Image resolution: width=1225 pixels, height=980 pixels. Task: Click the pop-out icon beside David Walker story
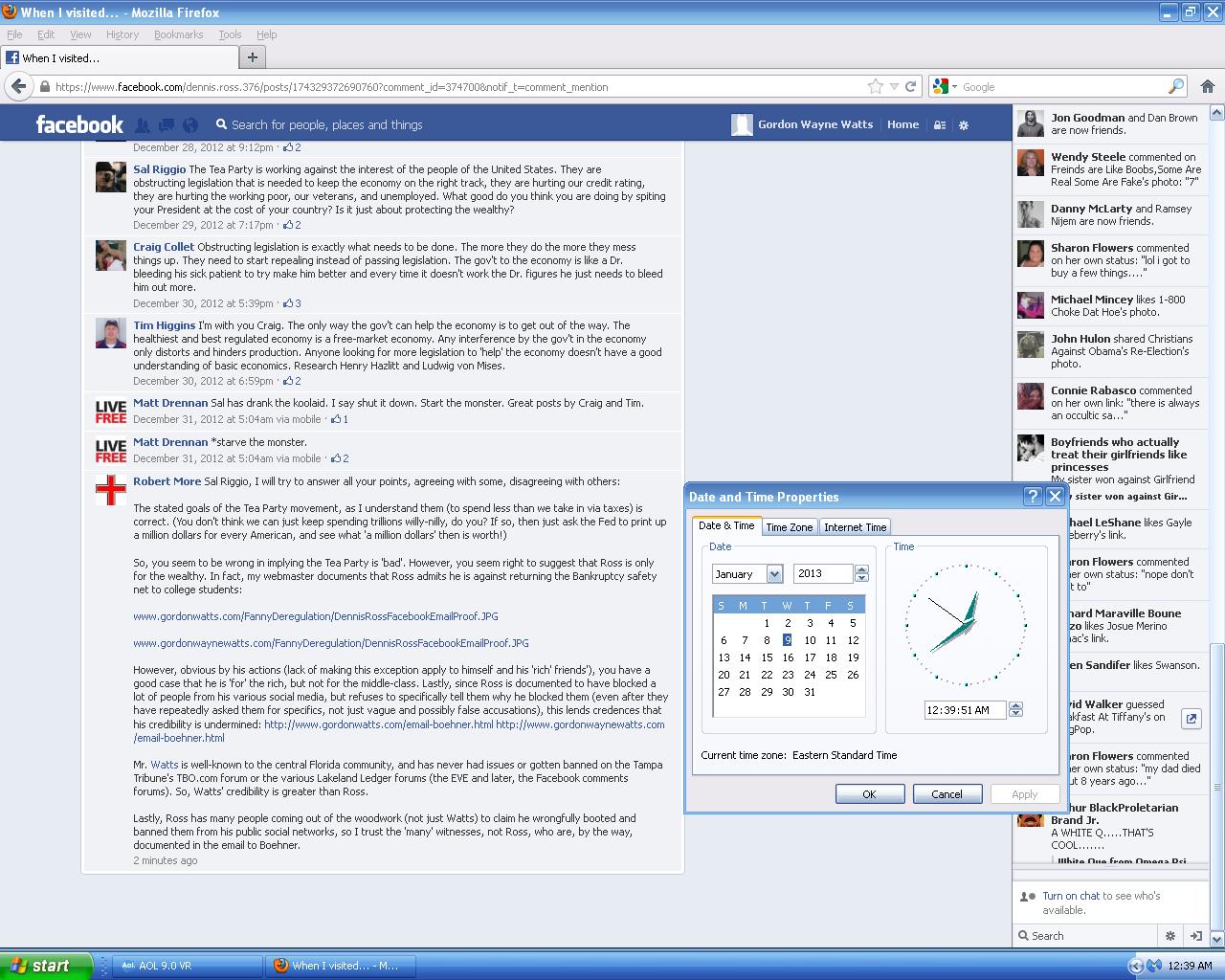pos(1191,719)
